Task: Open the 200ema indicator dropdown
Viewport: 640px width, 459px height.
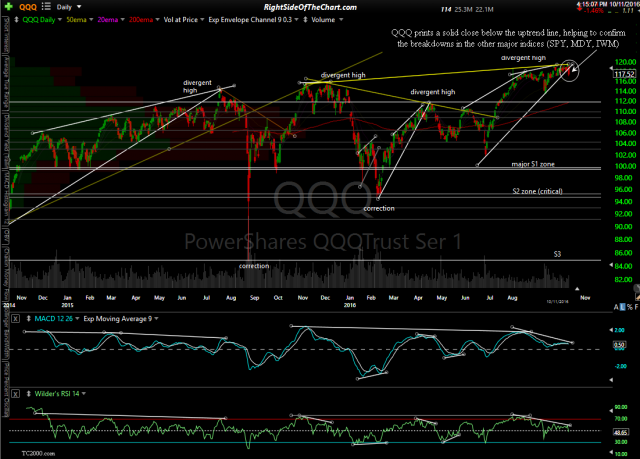Action: pos(157,20)
